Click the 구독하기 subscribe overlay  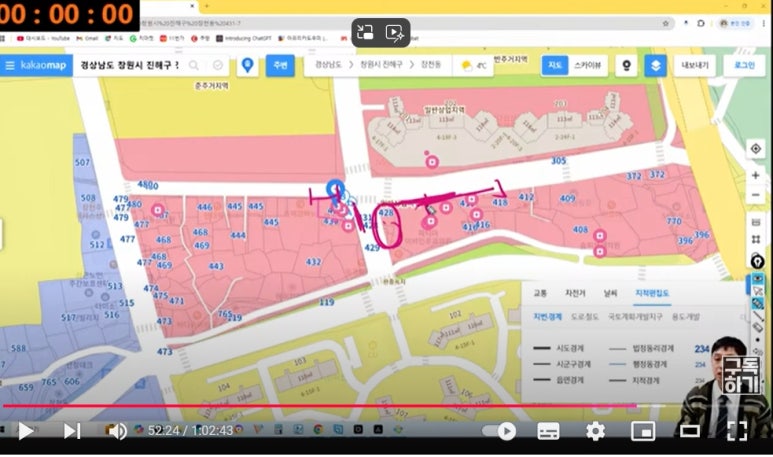coord(740,375)
